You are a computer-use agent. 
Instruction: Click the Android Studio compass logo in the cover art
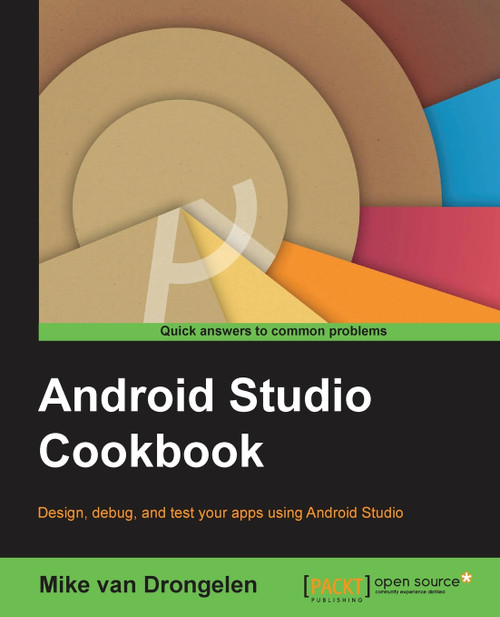click(x=210, y=250)
